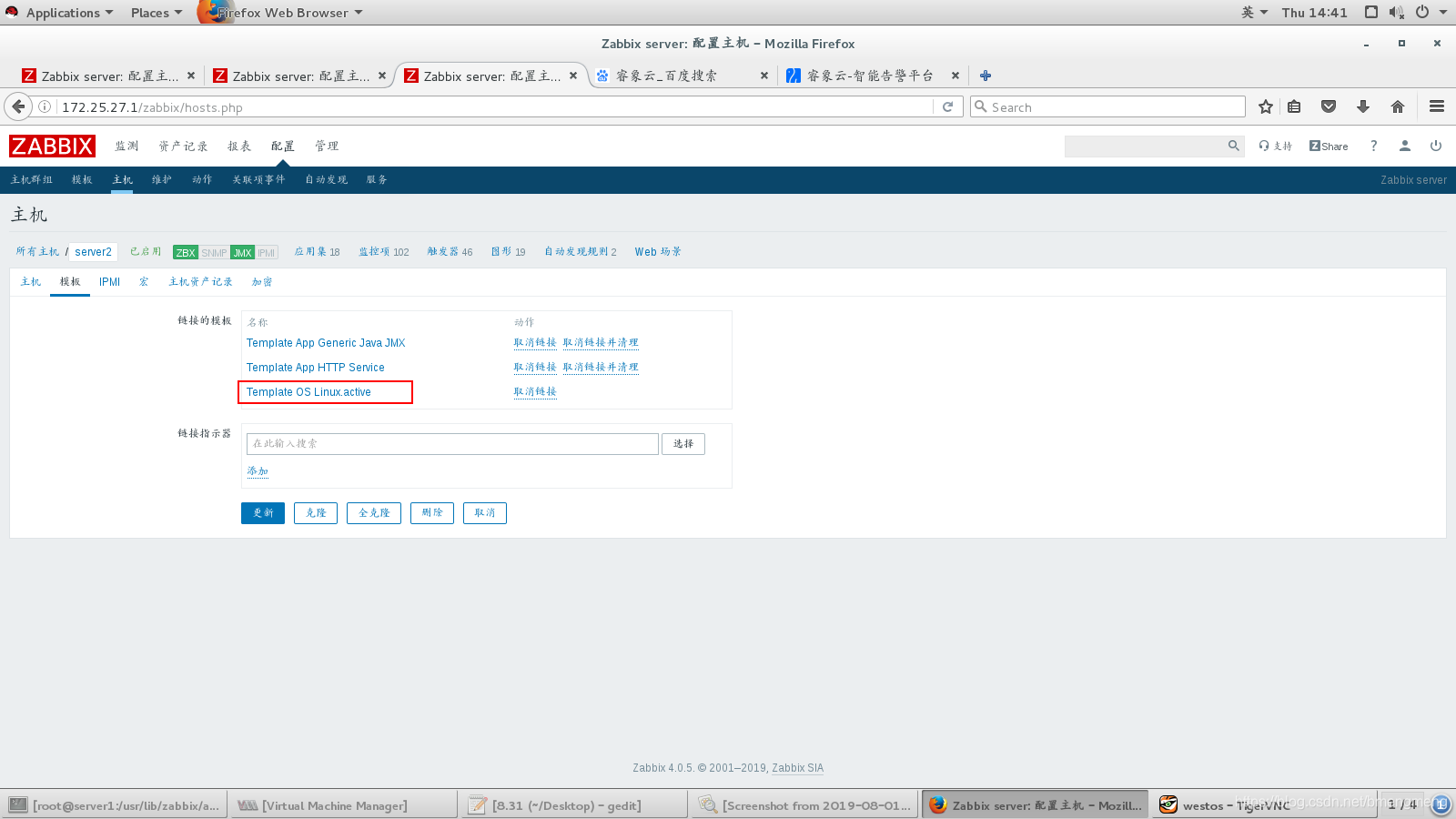Screen dimensions: 1456x819
Task: Open system power menu in top bar
Action: point(1430,12)
